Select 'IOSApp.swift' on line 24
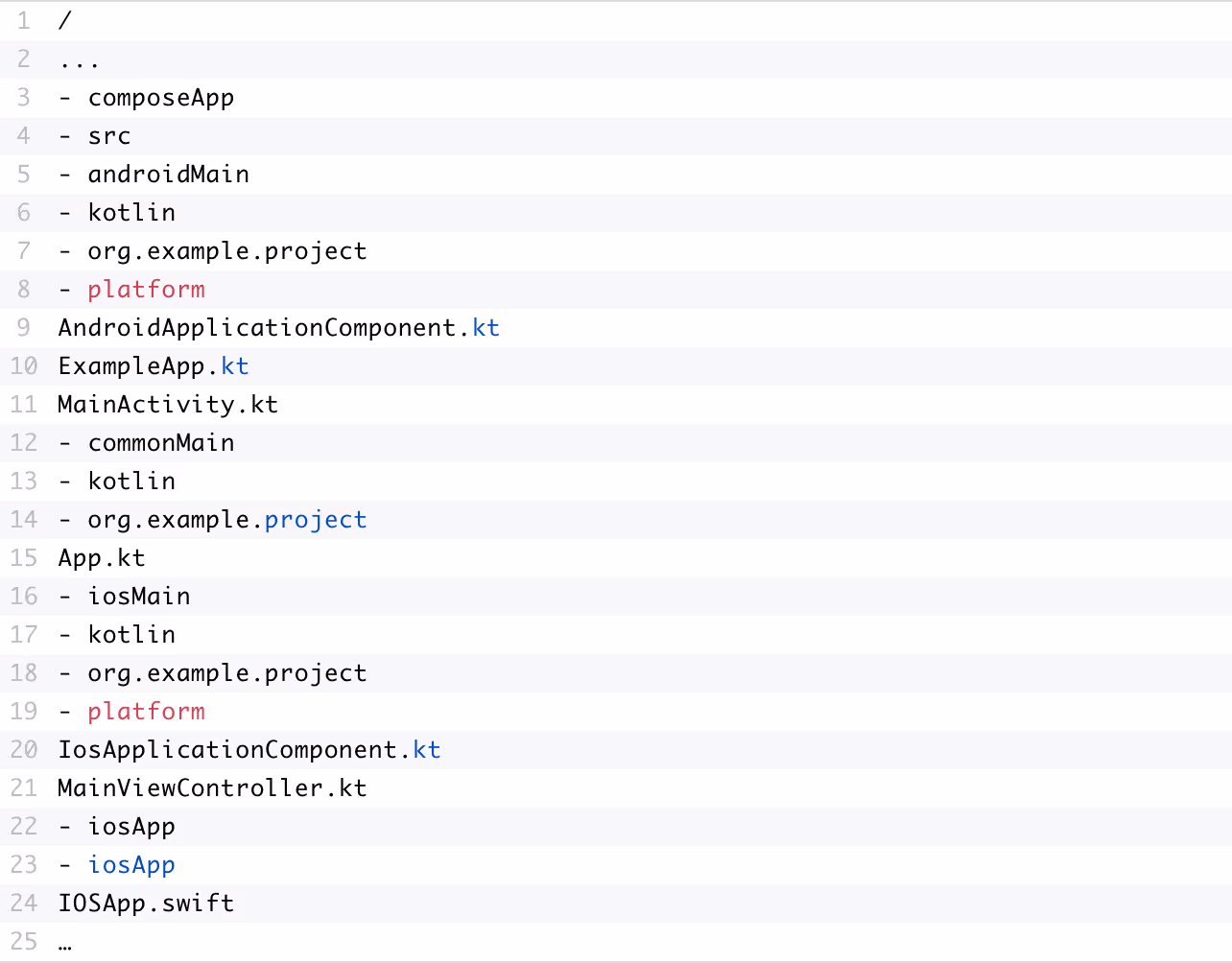 tap(146, 904)
